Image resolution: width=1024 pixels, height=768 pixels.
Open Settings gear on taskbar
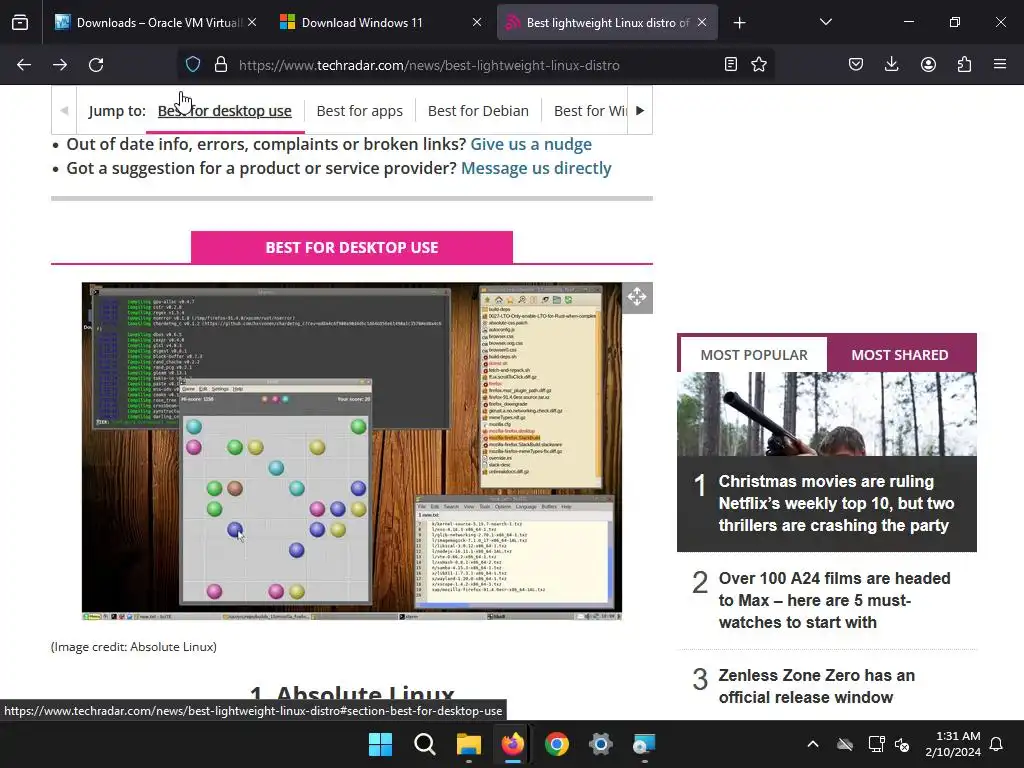pyautogui.click(x=601, y=744)
